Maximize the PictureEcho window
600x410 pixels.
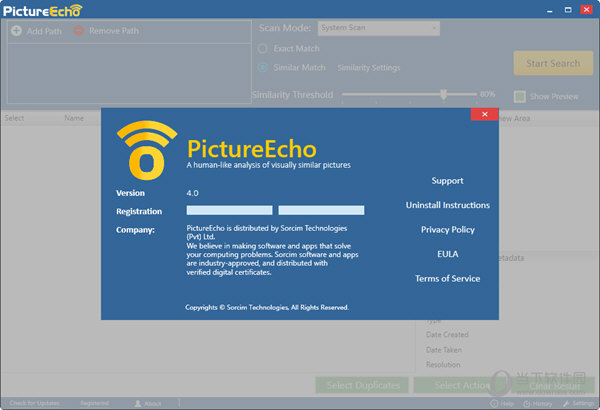[x=568, y=10]
